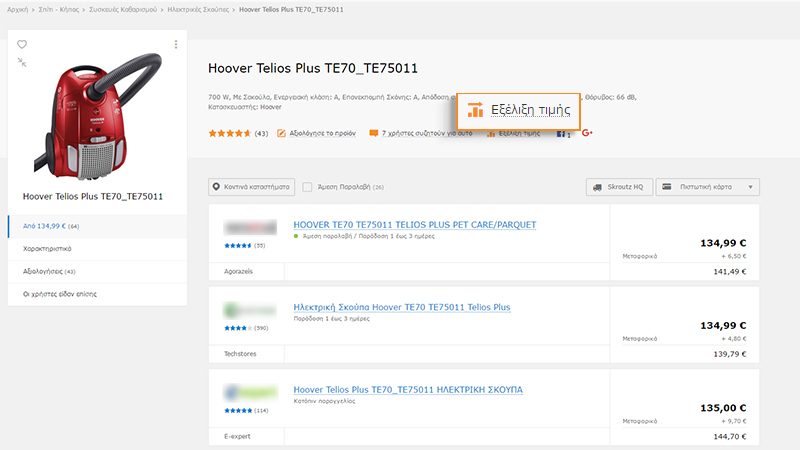Click the 141,49 € total price
This screenshot has height=450, width=800.
point(730,271)
